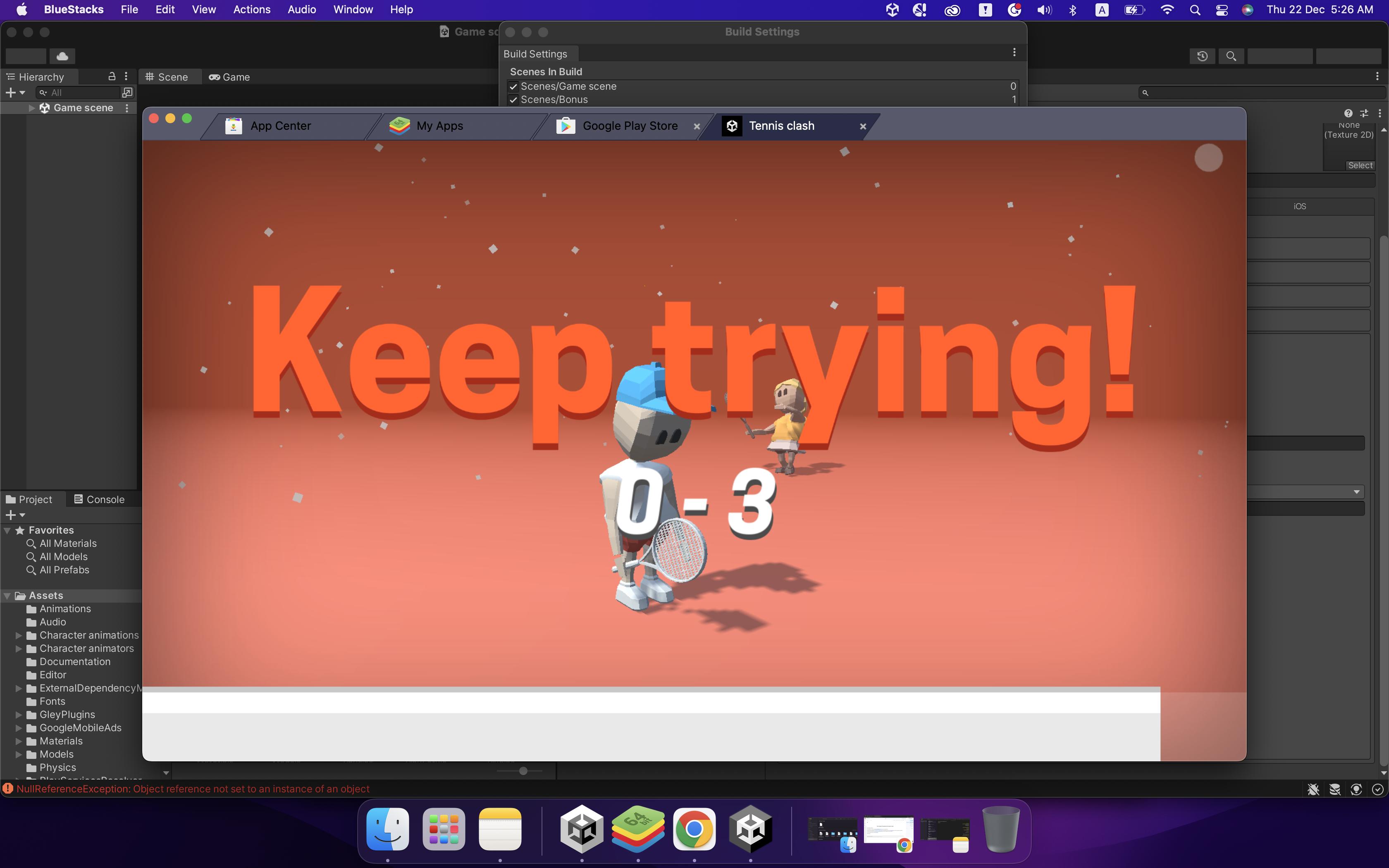Open Trash in the Dock
This screenshot has height=868, width=1389.
pyautogui.click(x=1001, y=830)
